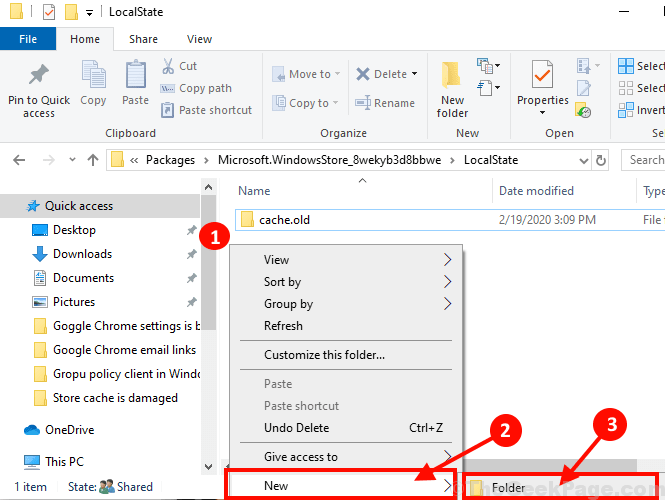Click the History ribbon icon

(x=583, y=110)
